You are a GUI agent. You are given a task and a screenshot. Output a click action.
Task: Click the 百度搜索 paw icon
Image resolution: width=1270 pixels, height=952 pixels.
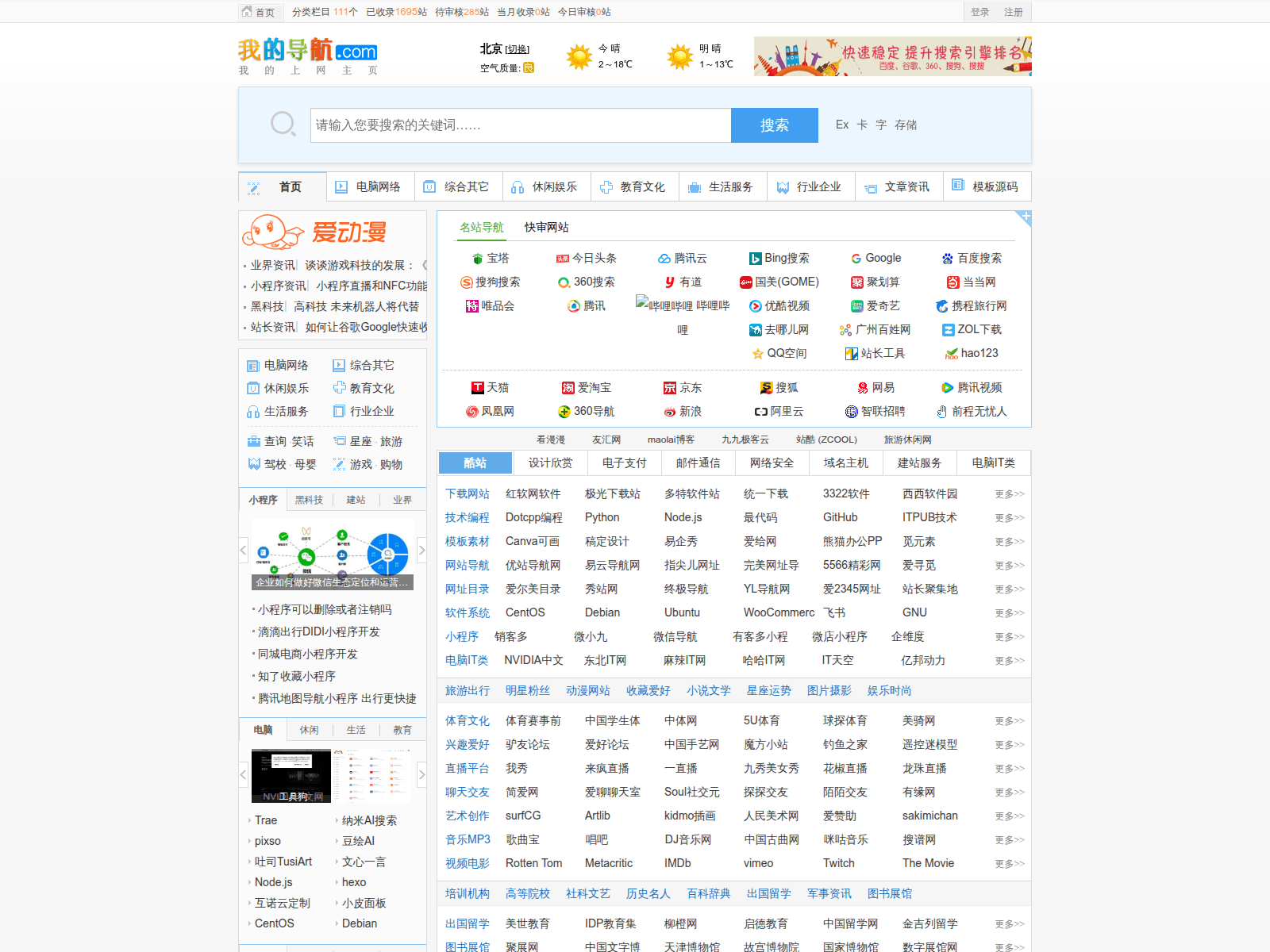click(947, 259)
